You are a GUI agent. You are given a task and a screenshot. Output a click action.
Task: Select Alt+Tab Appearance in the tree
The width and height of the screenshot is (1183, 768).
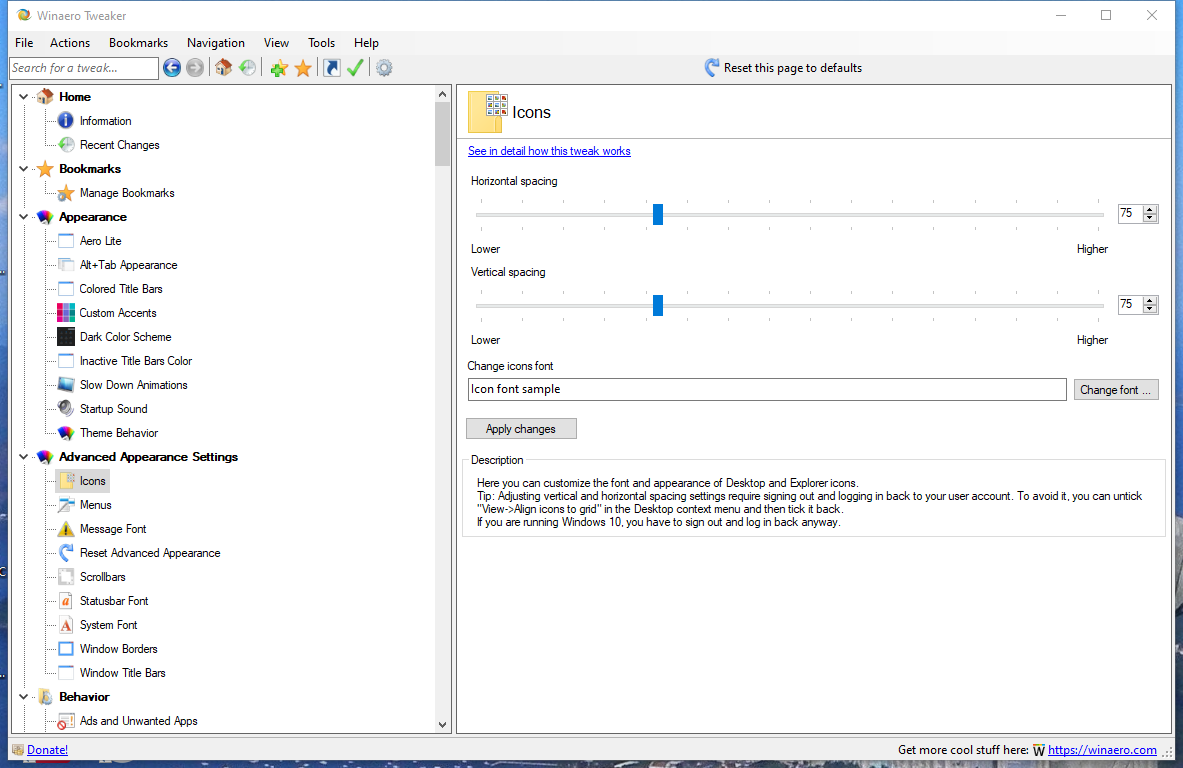[128, 265]
